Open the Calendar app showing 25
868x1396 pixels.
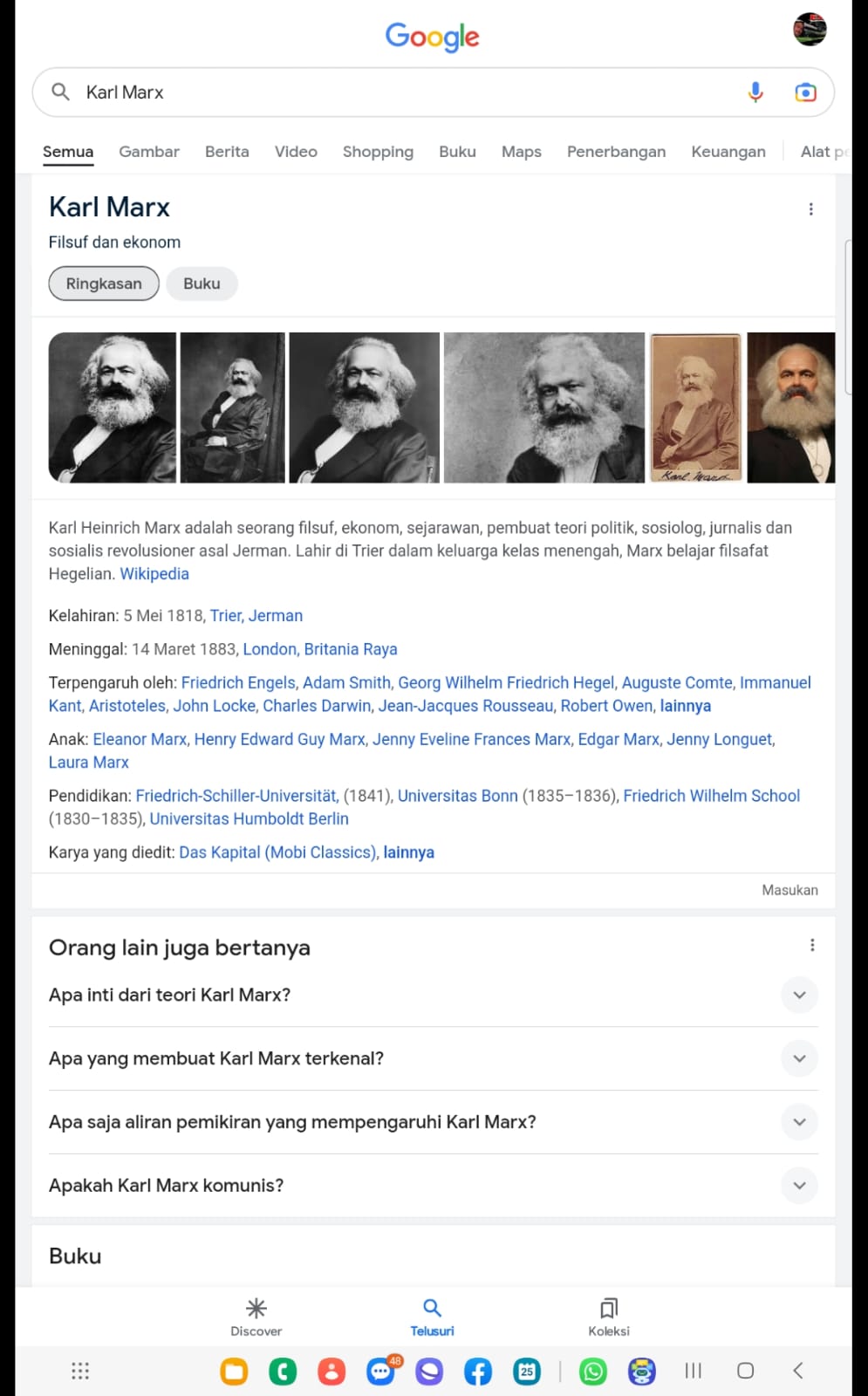click(527, 1372)
